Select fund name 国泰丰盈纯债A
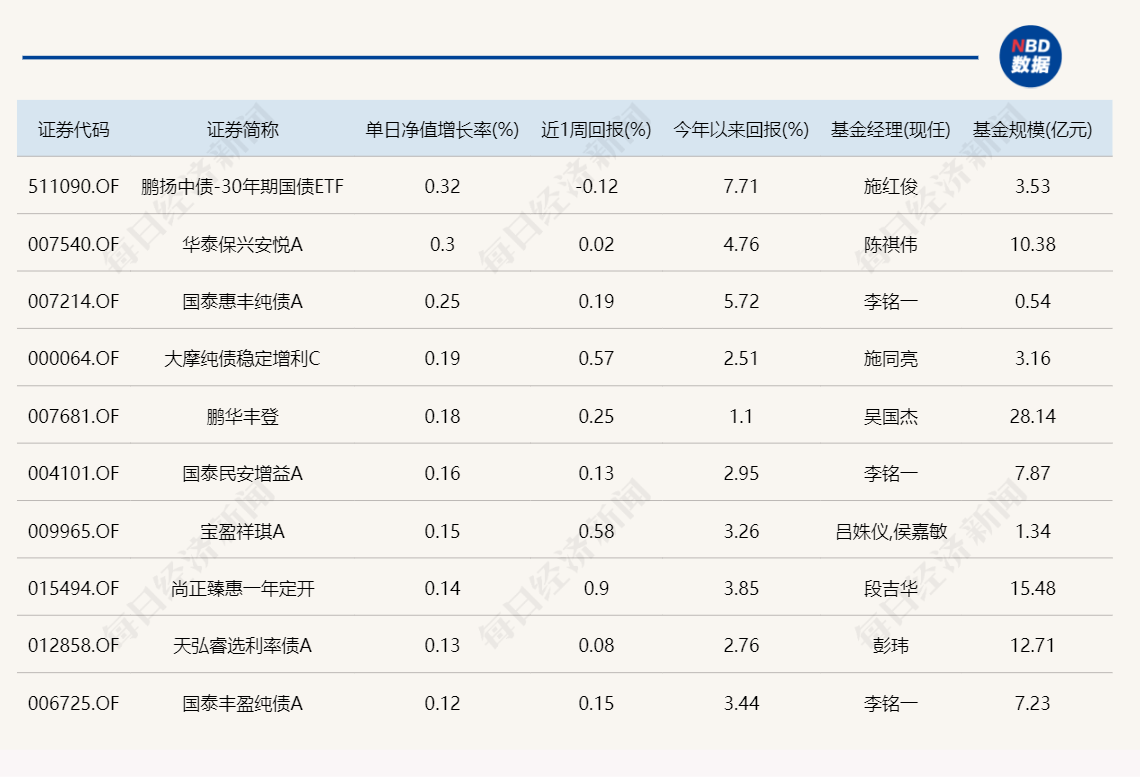This screenshot has height=777, width=1140. coord(242,704)
